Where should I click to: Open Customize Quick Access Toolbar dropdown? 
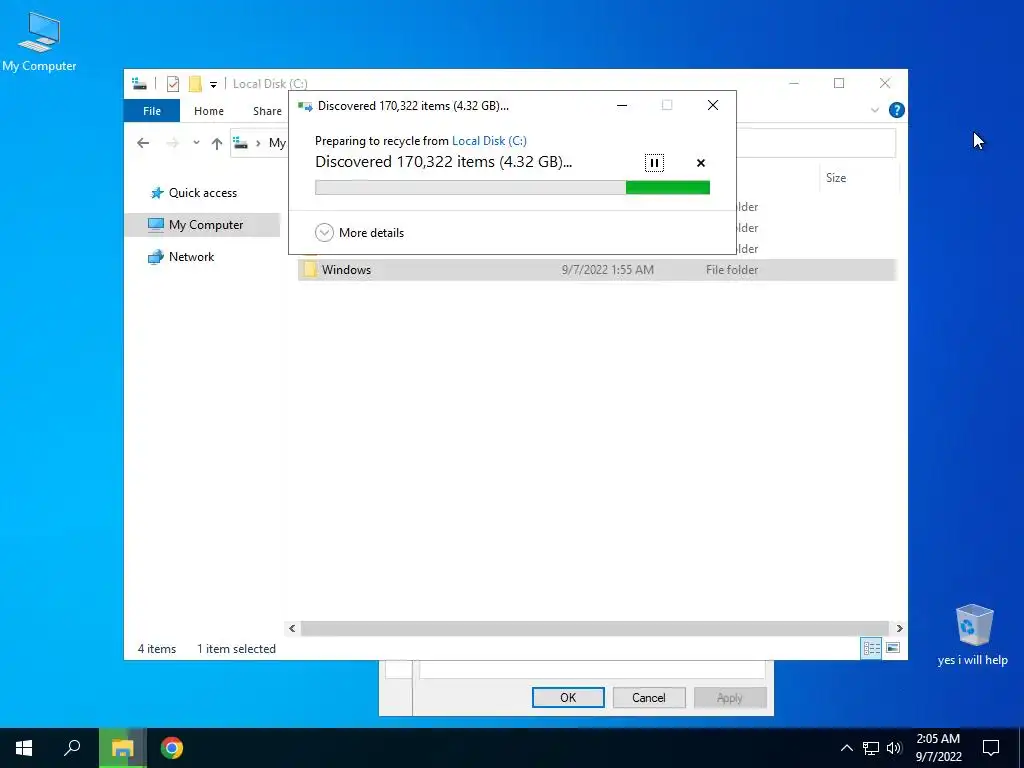(213, 84)
